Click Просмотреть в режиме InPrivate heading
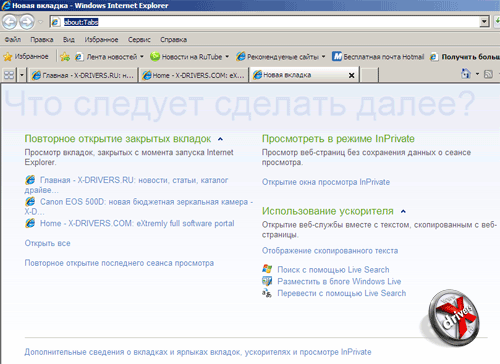 (338, 139)
